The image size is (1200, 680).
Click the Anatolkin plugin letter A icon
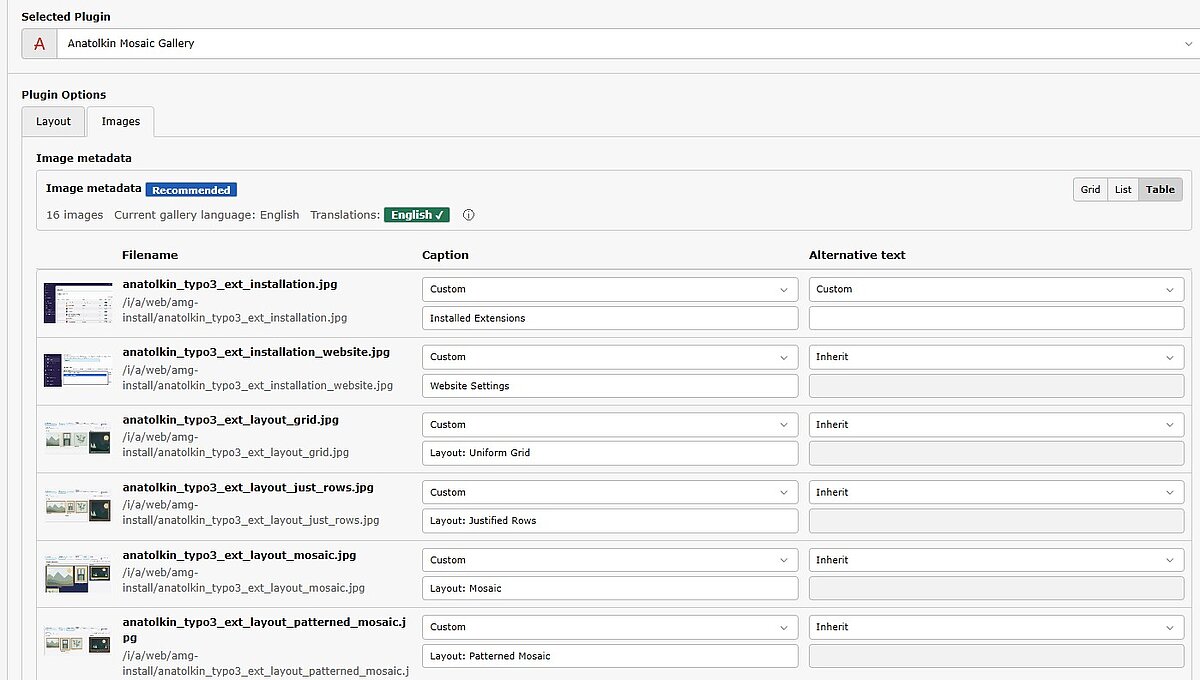(39, 44)
